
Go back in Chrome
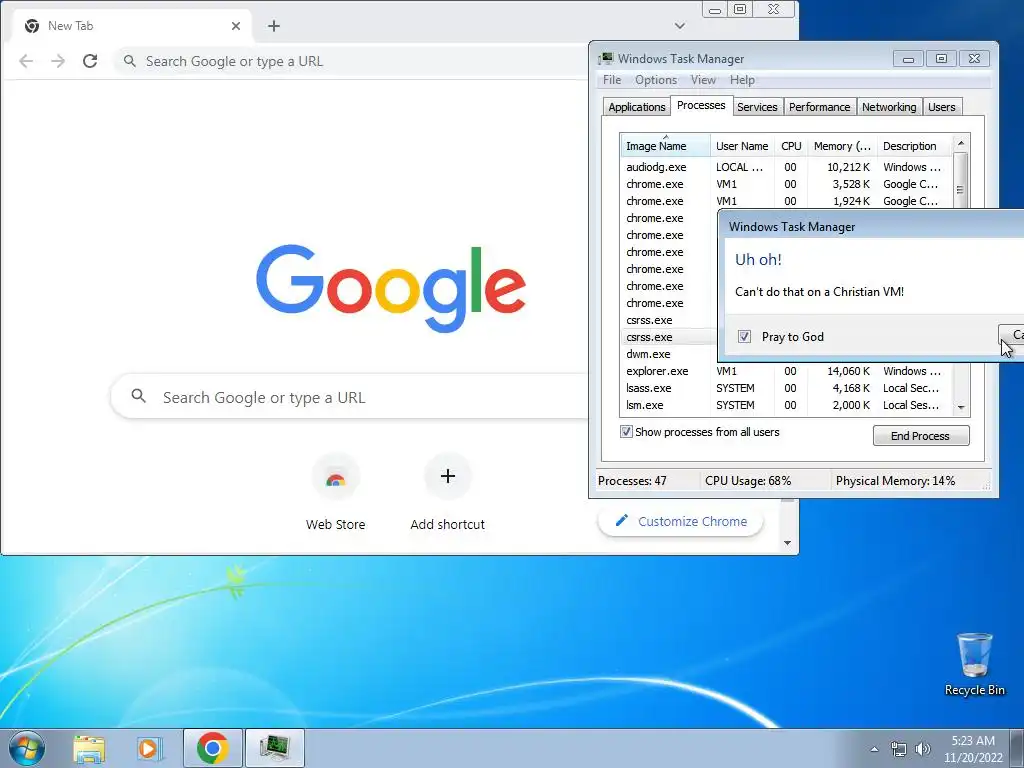point(26,61)
